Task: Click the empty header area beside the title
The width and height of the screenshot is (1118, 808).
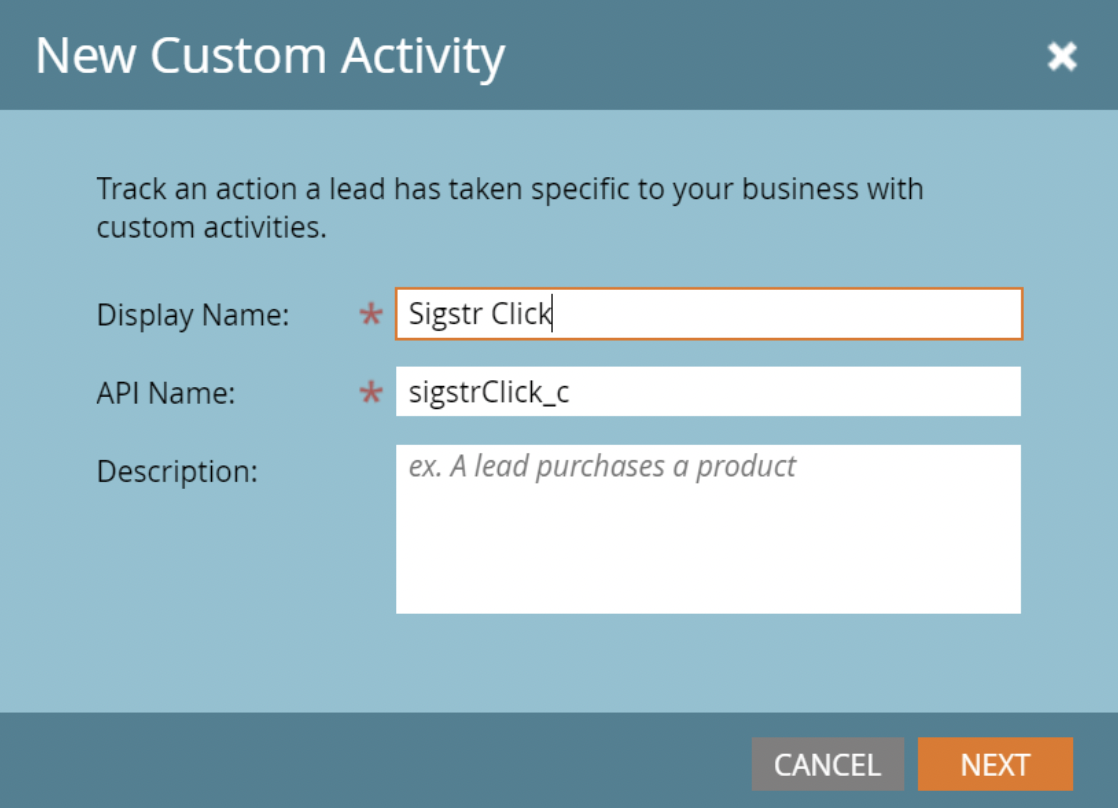Action: (770, 56)
